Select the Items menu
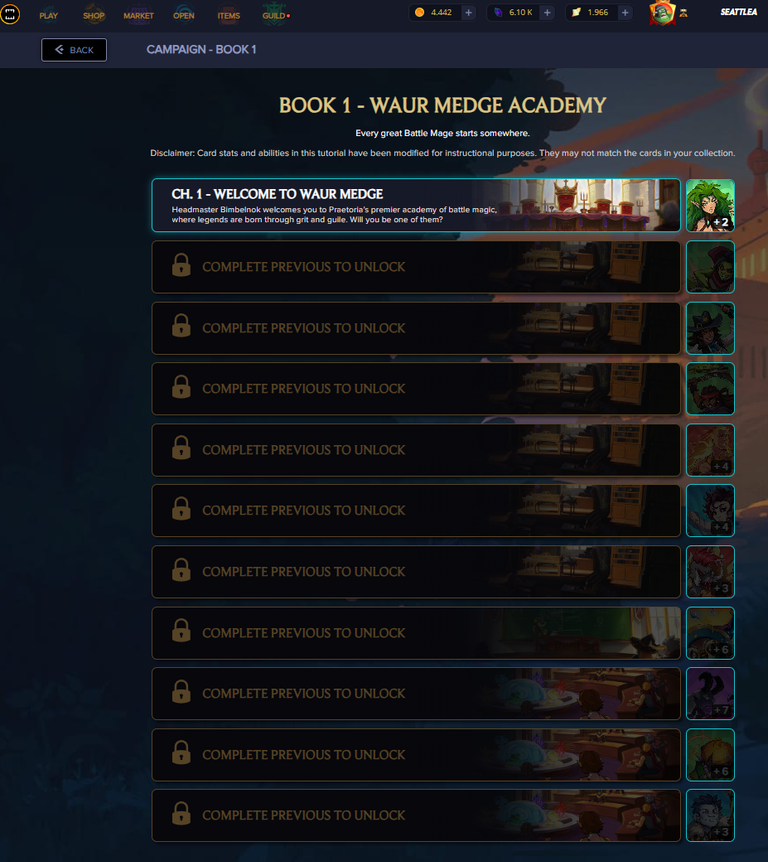This screenshot has width=768, height=862. (229, 15)
